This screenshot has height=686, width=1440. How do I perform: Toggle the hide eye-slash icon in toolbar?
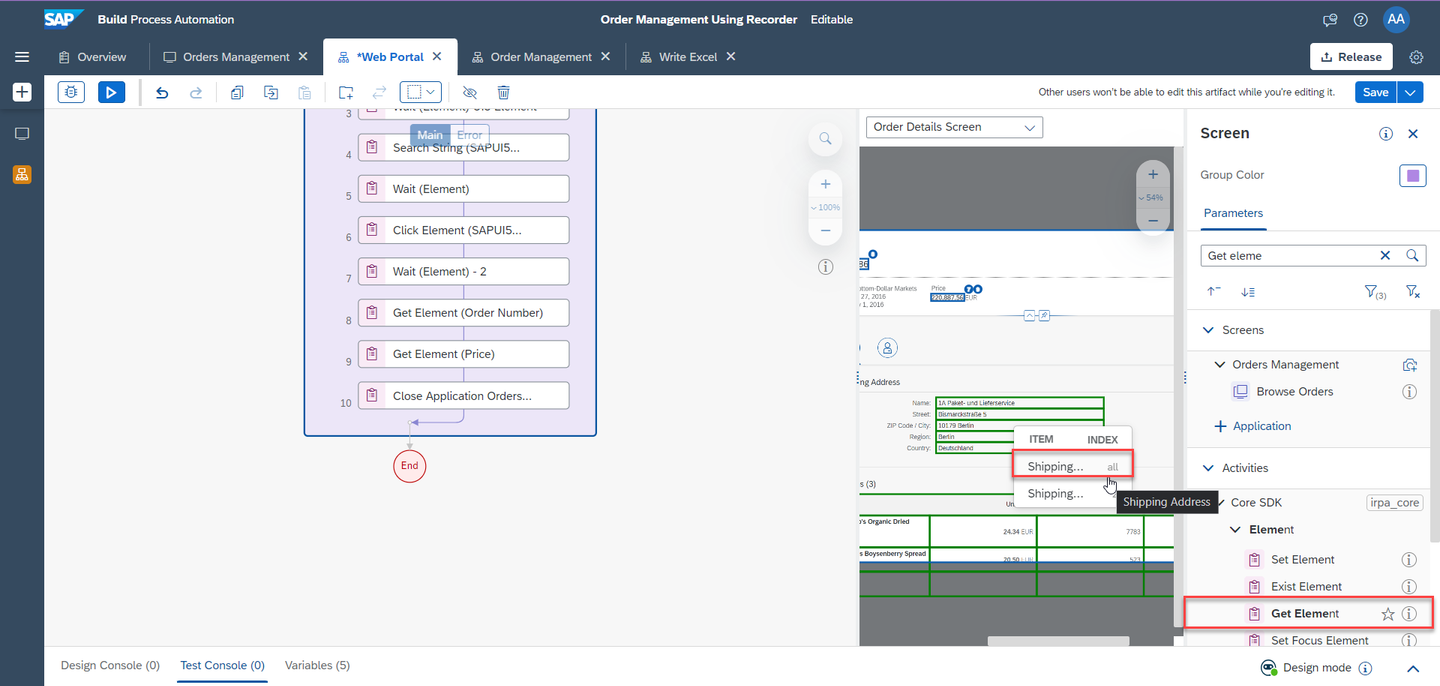pos(470,92)
